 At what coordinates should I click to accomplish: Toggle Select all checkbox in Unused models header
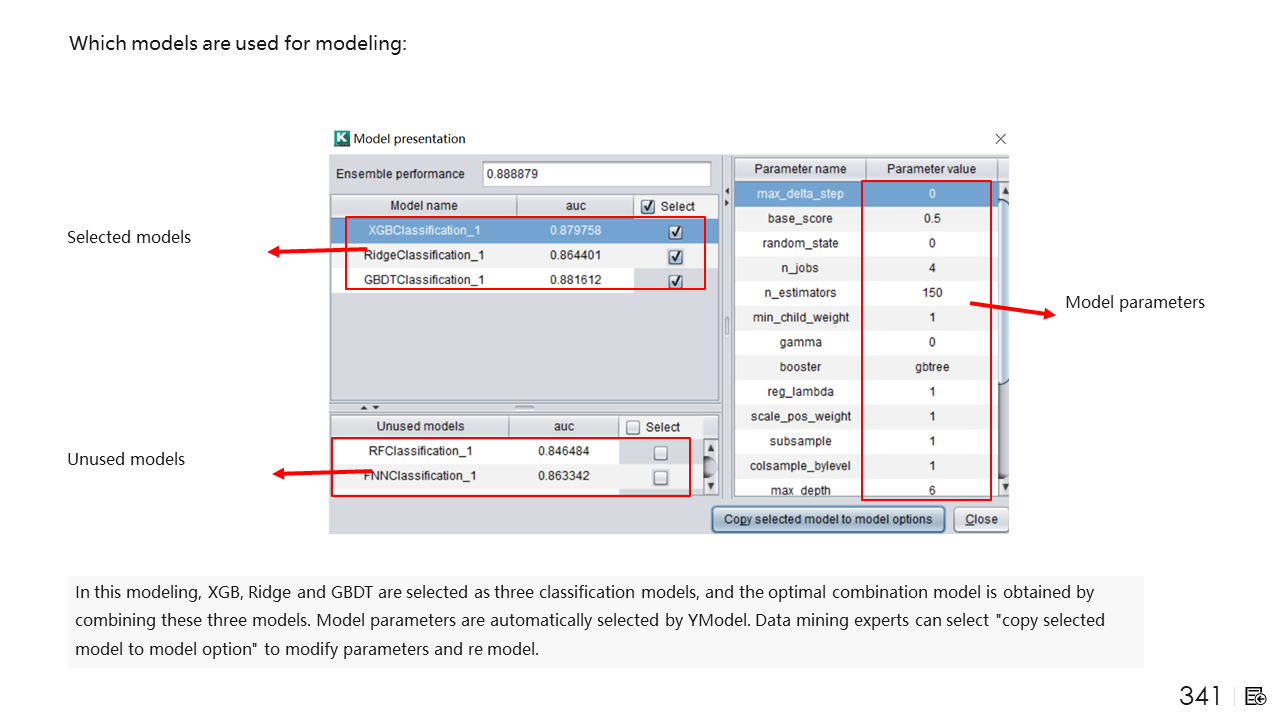click(x=633, y=427)
